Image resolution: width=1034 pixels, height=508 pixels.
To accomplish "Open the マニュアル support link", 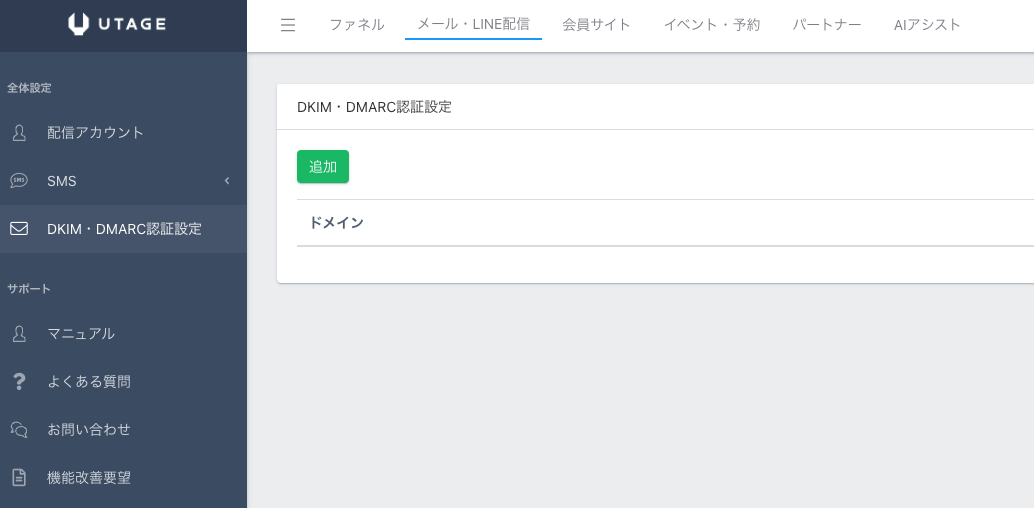I will coord(123,333).
